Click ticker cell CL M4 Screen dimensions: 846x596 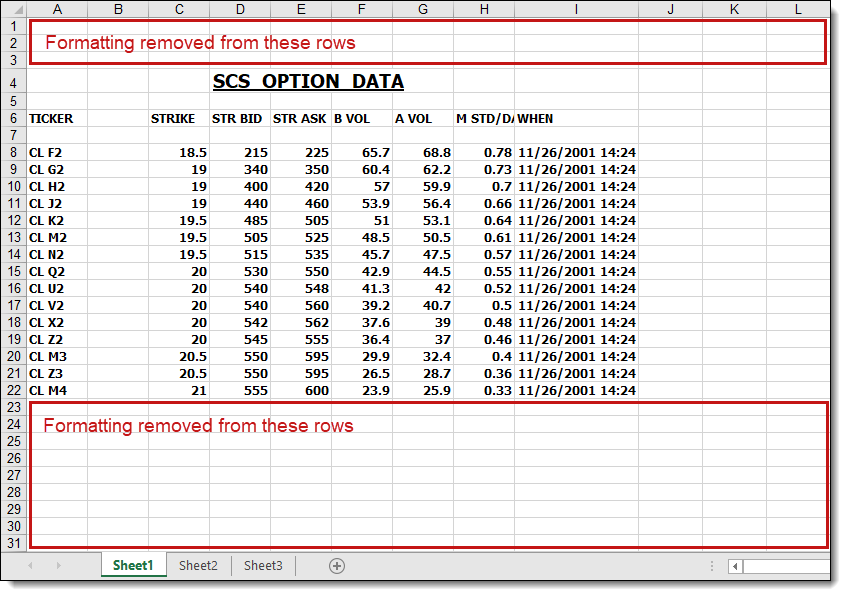[x=57, y=391]
